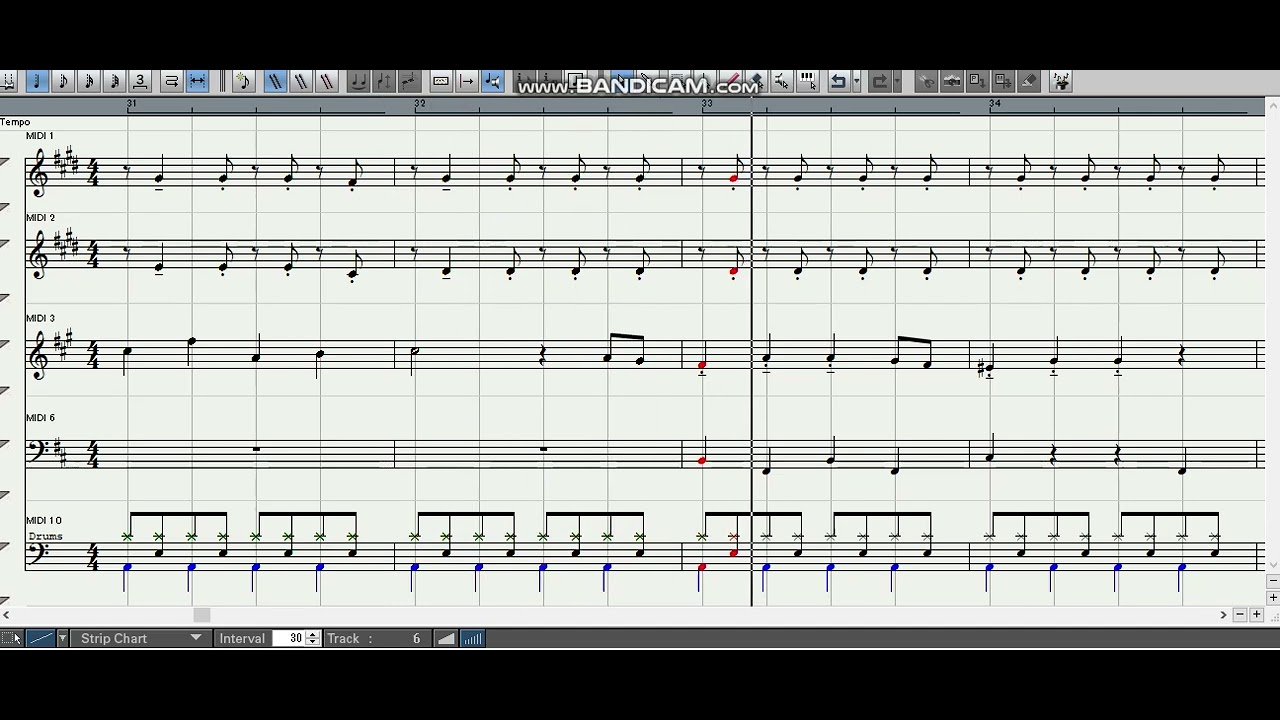Click the horizontal zoom in plus button
The image size is (1280, 720).
pos(1256,615)
